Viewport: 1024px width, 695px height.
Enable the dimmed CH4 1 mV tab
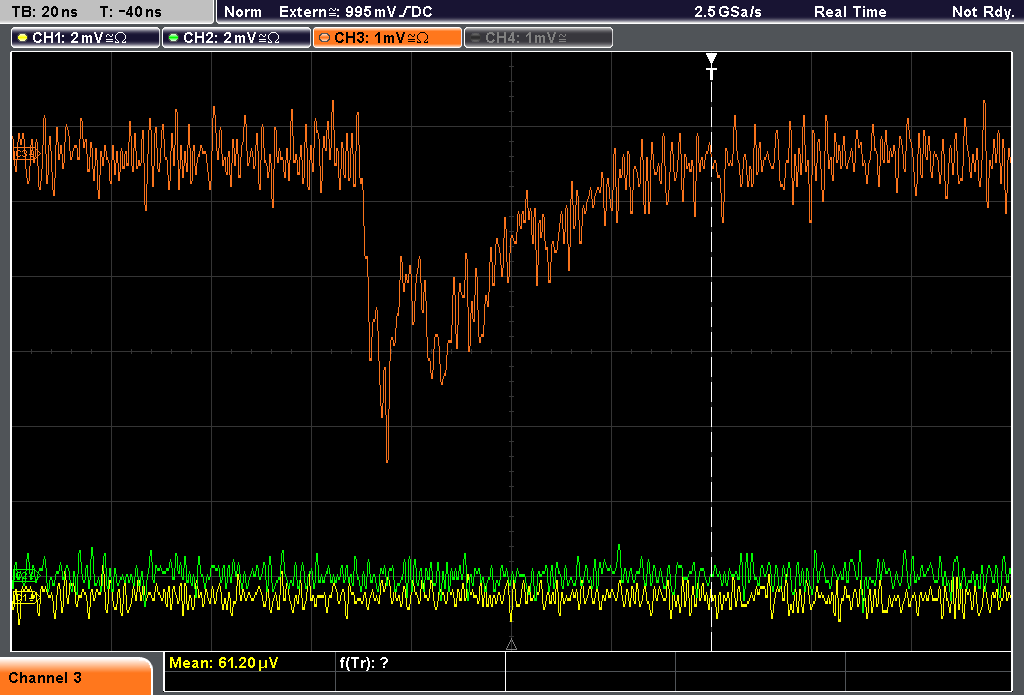tap(539, 38)
